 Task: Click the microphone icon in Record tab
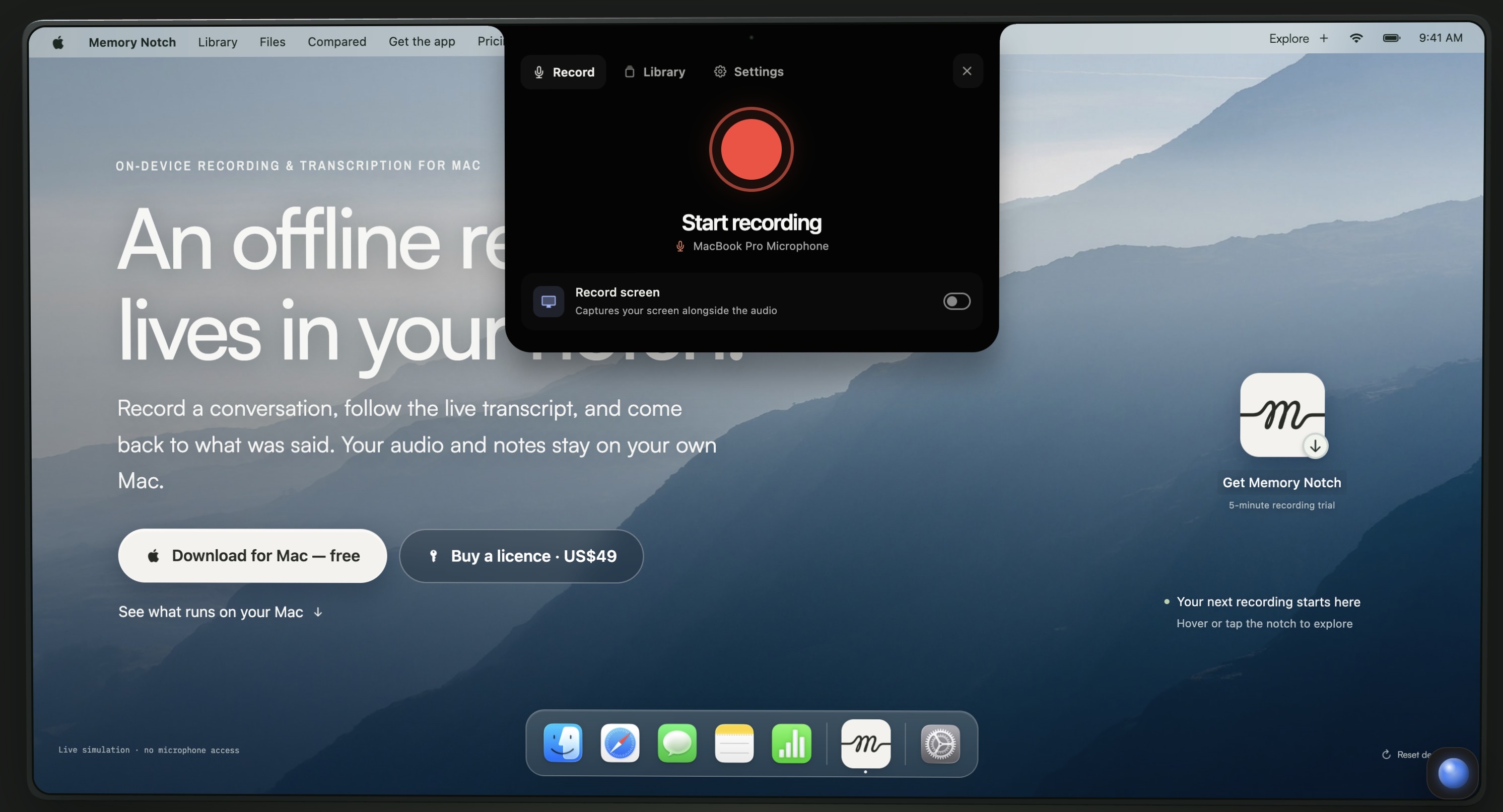[538, 72]
